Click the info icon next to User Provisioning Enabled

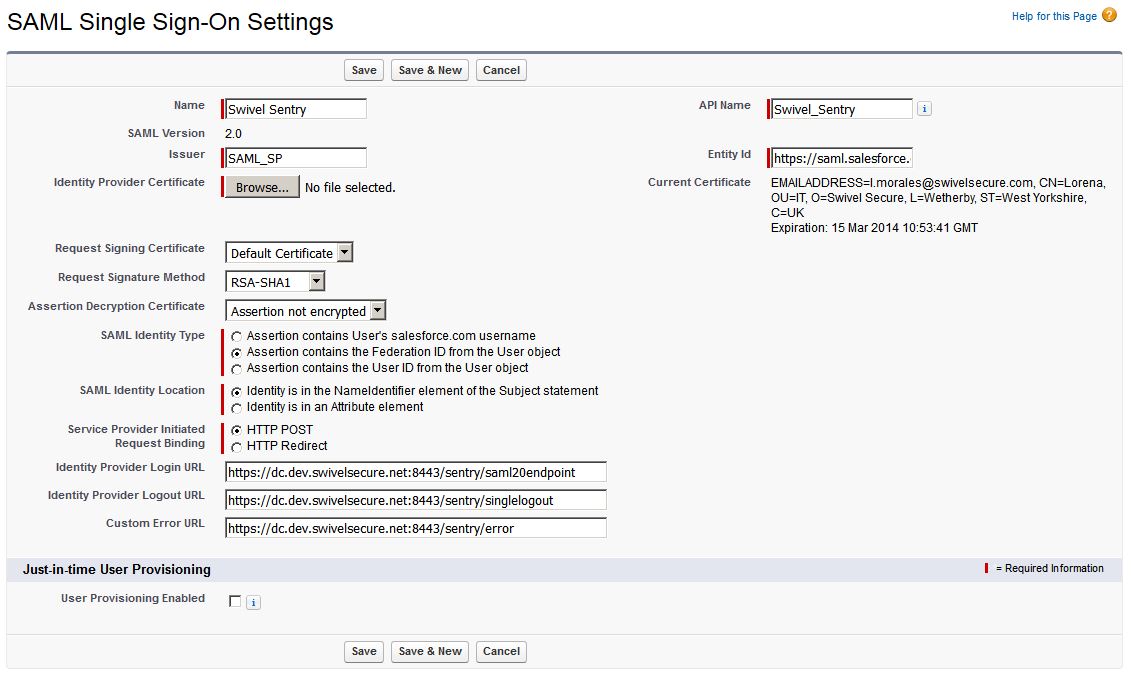pos(253,601)
